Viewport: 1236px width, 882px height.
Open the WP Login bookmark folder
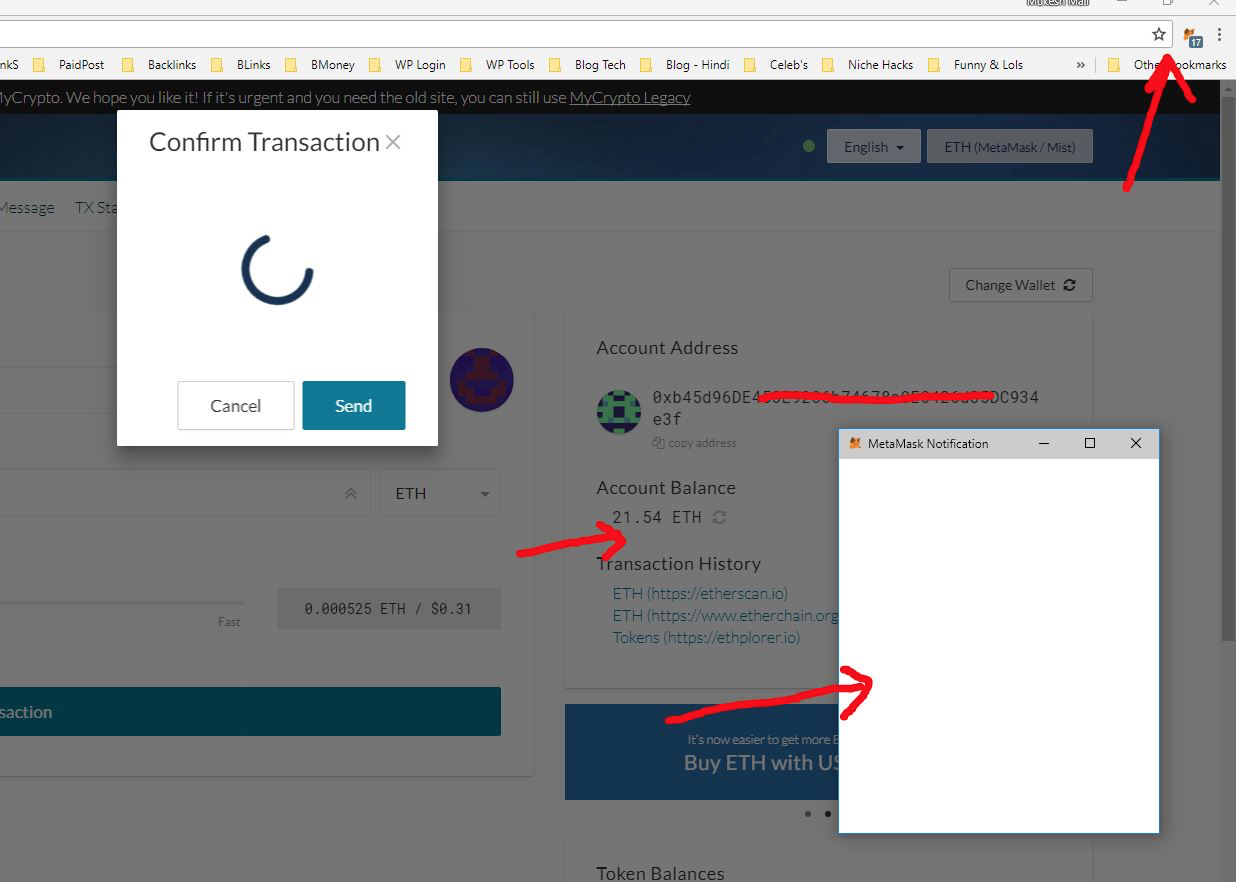[x=408, y=65]
